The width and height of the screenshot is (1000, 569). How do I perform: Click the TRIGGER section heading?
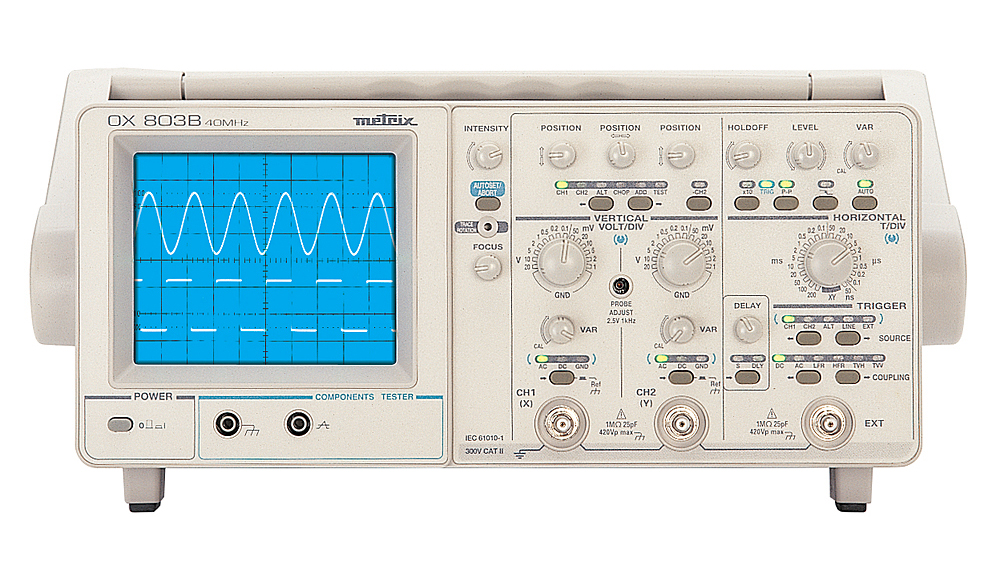point(881,306)
